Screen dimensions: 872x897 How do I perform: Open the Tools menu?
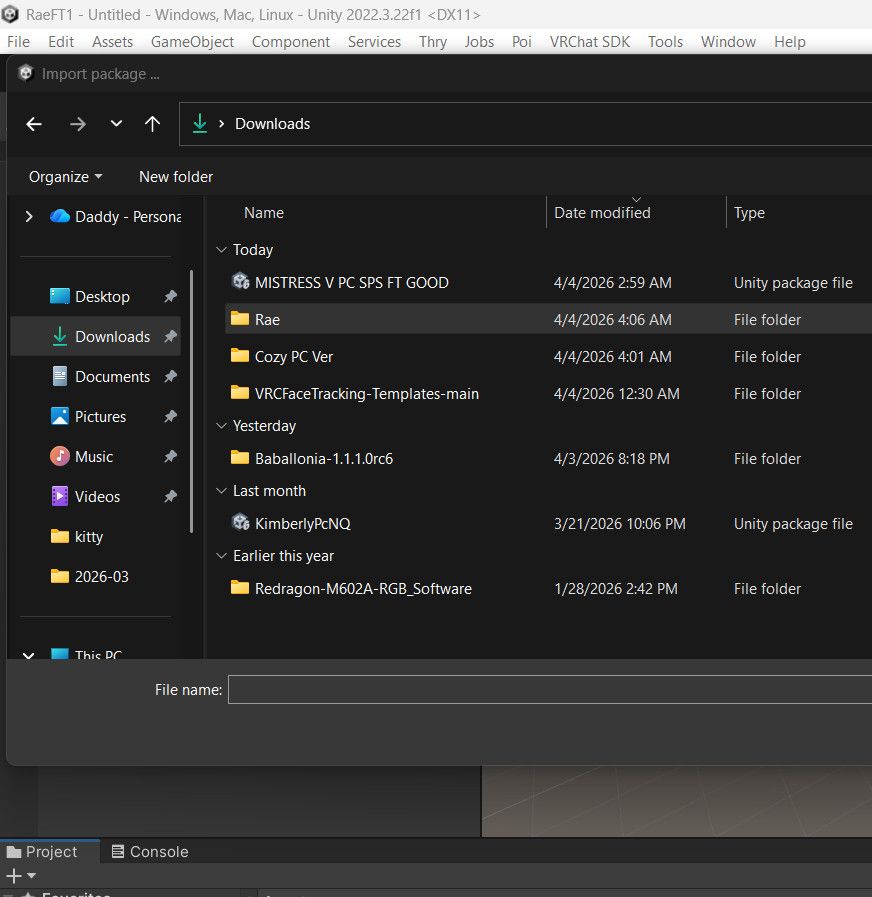coord(665,42)
